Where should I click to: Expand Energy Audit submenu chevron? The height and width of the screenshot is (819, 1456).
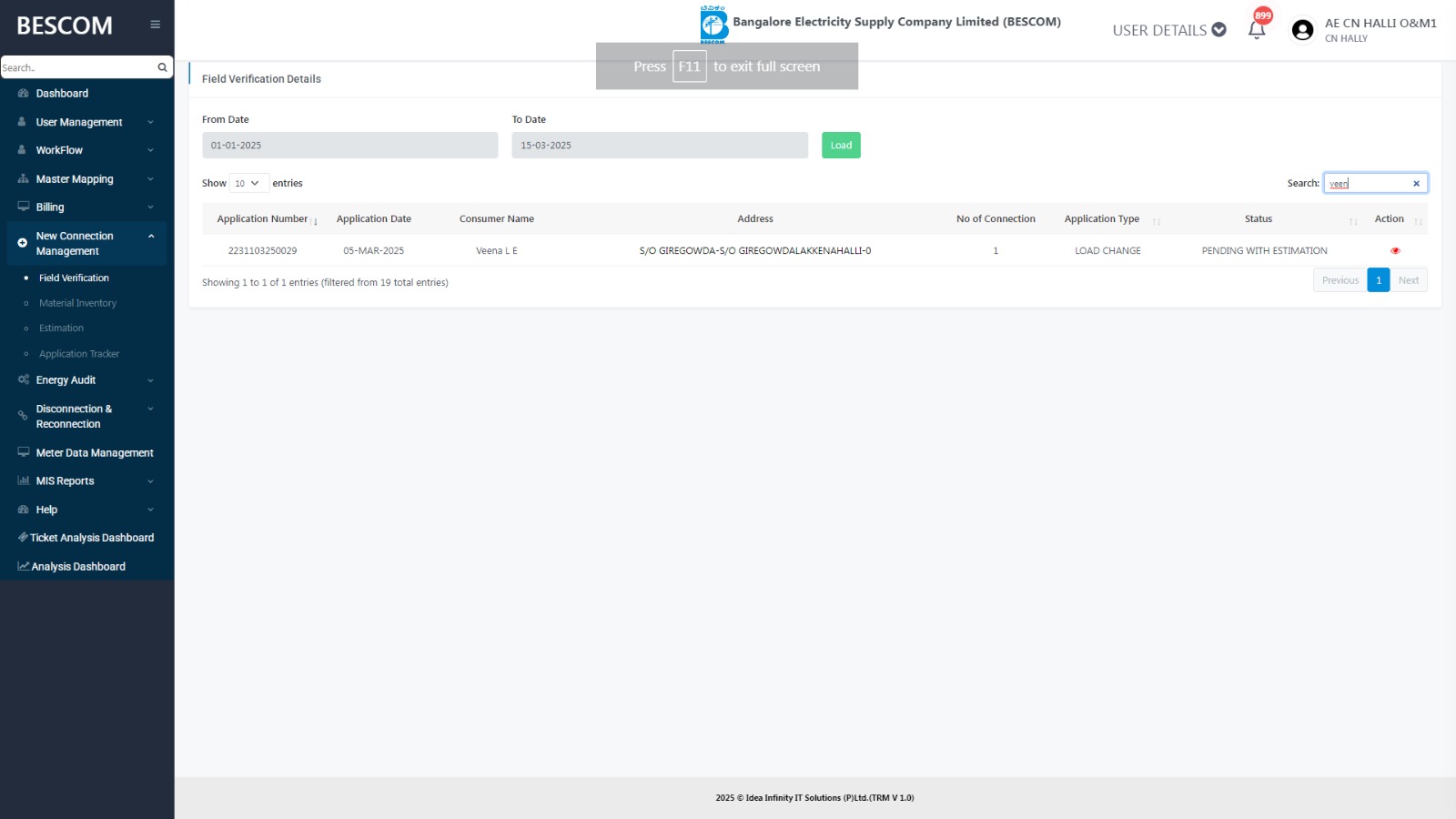click(150, 380)
